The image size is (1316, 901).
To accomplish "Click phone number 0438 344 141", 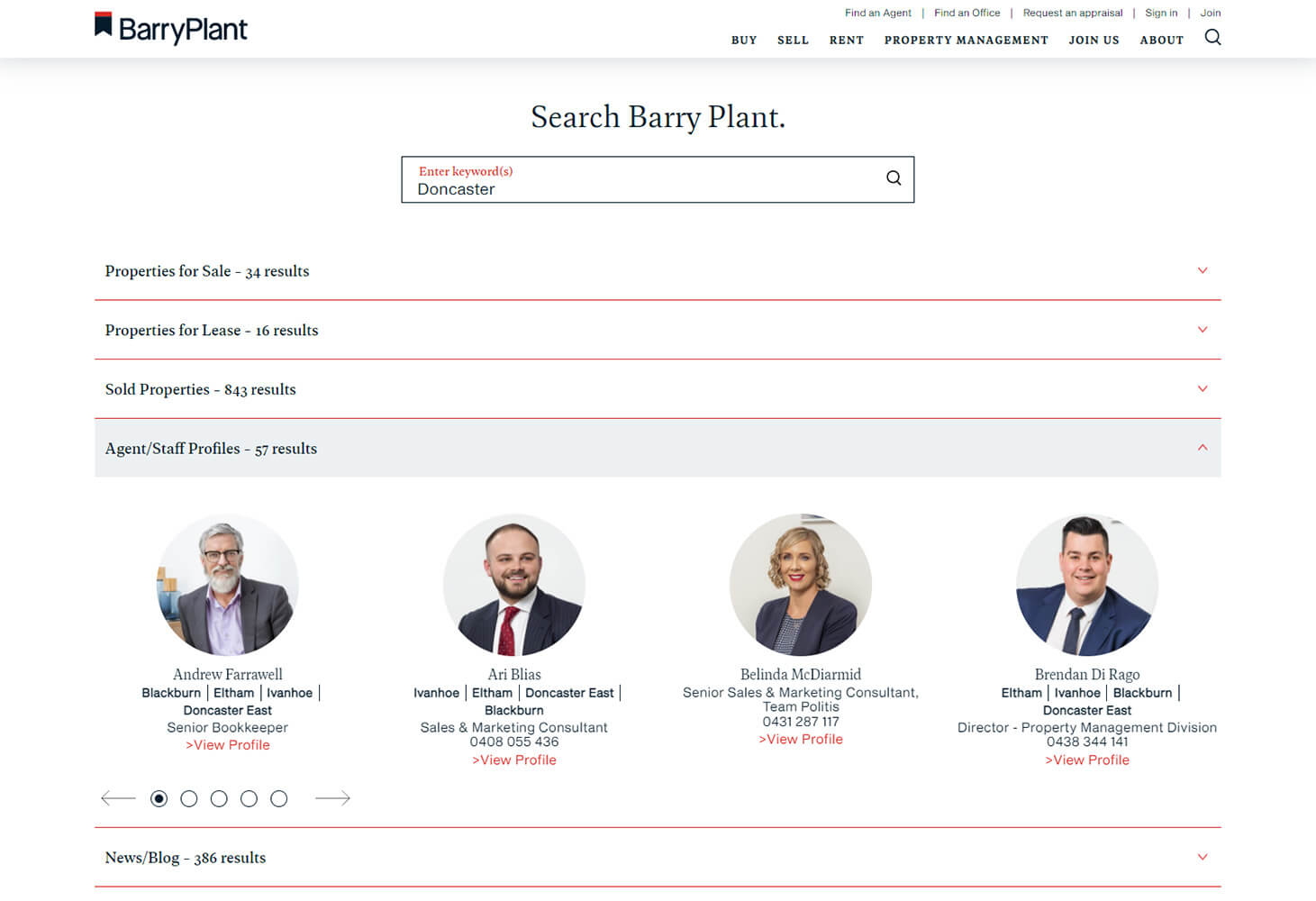I will tap(1087, 742).
